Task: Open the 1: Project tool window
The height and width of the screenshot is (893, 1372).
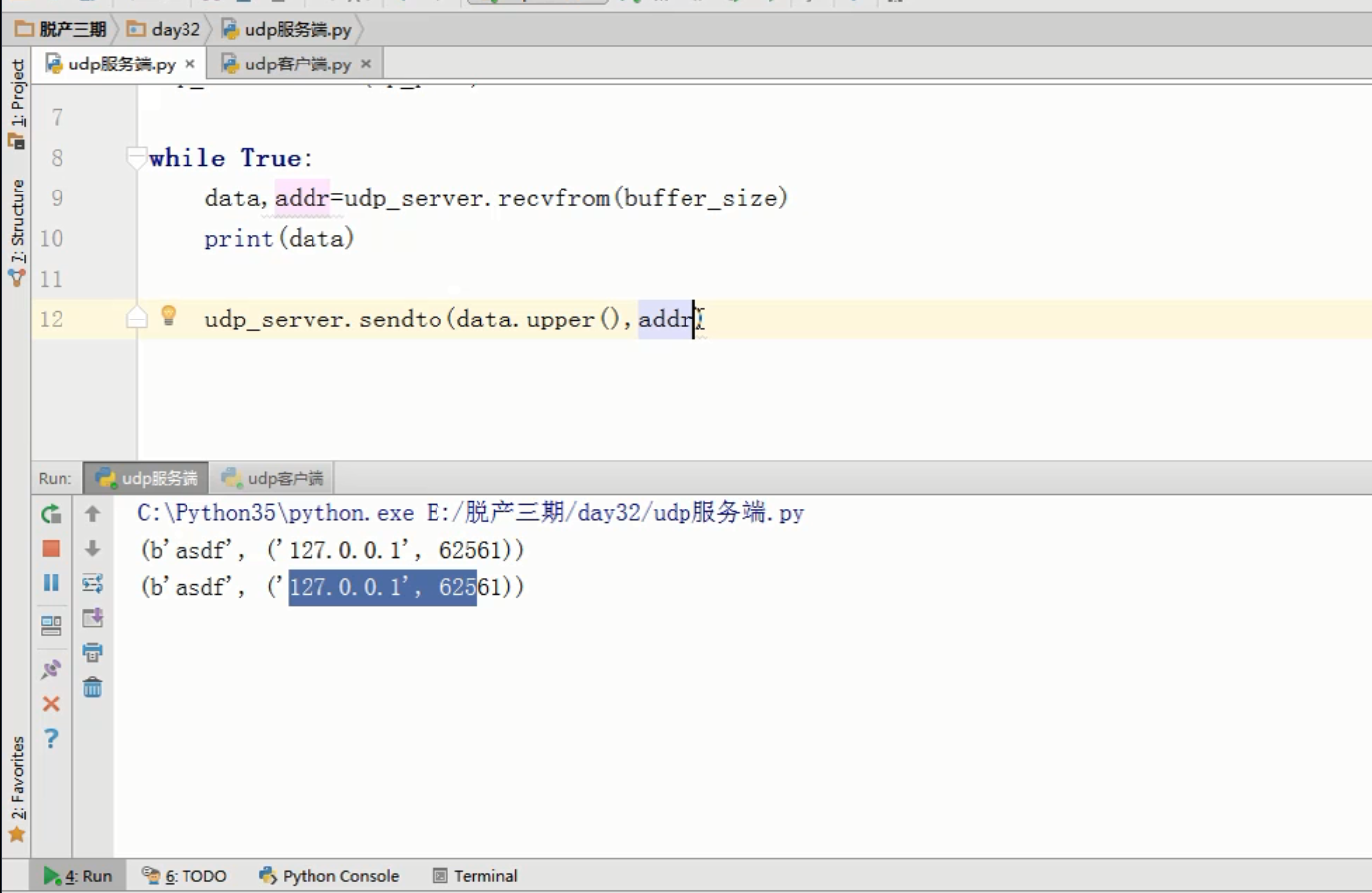Action: 17,102
